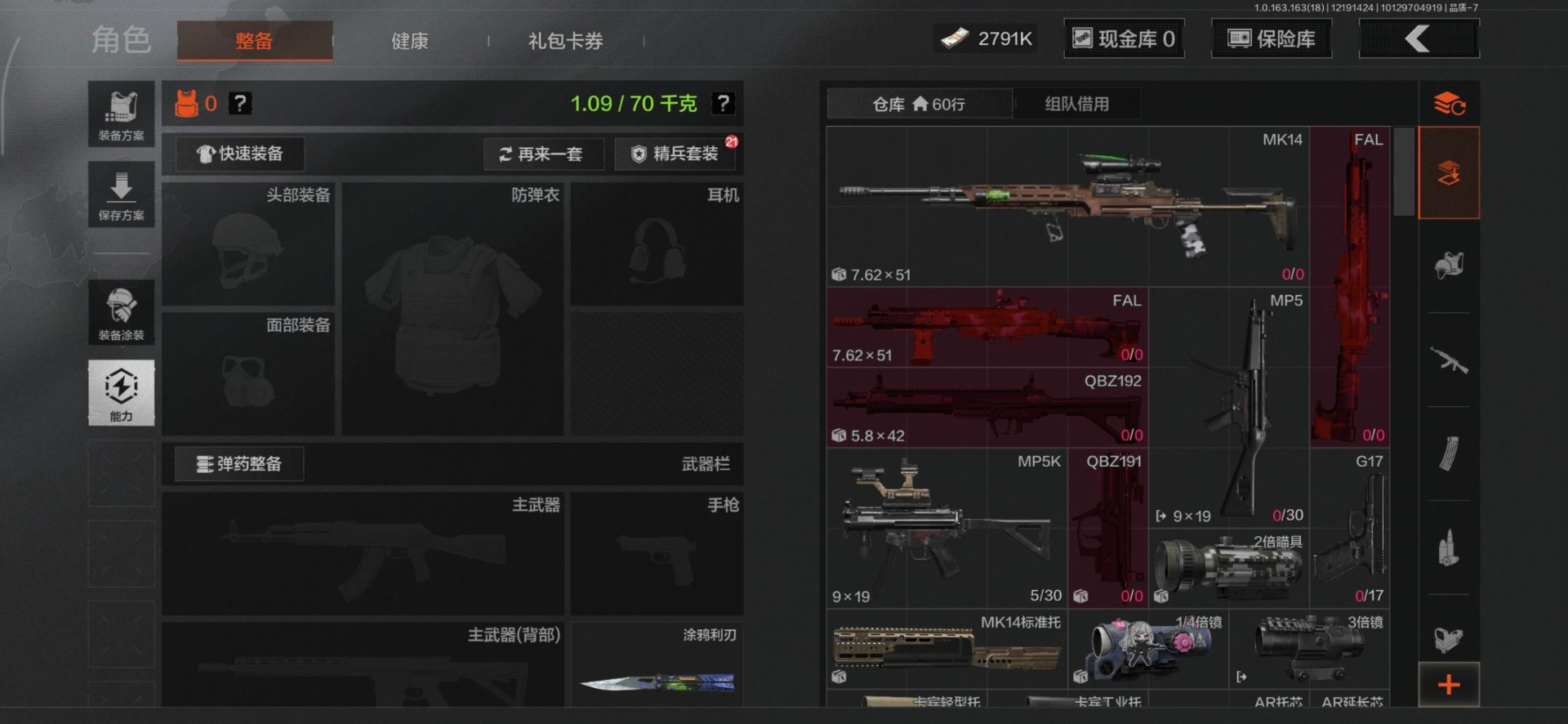Click the 再来一套 button
The image size is (1568, 724).
543,154
